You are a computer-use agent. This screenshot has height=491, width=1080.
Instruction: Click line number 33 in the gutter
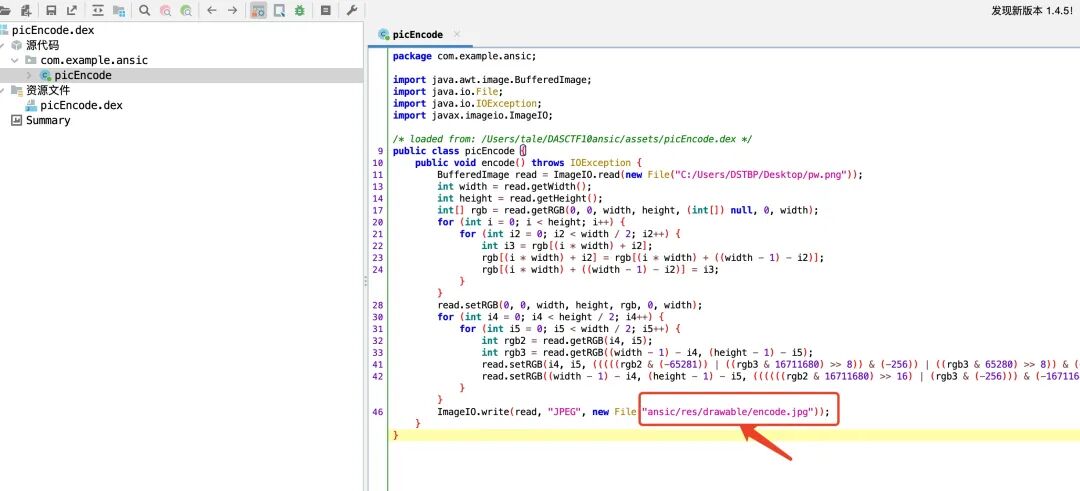(x=377, y=352)
